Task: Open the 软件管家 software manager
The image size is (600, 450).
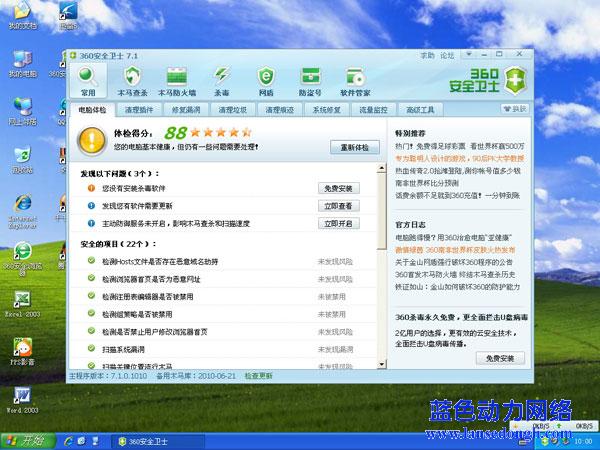Action: 355,81
